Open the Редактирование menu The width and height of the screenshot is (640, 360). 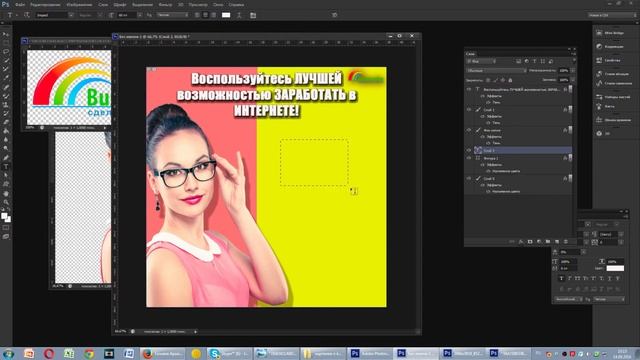point(45,4)
